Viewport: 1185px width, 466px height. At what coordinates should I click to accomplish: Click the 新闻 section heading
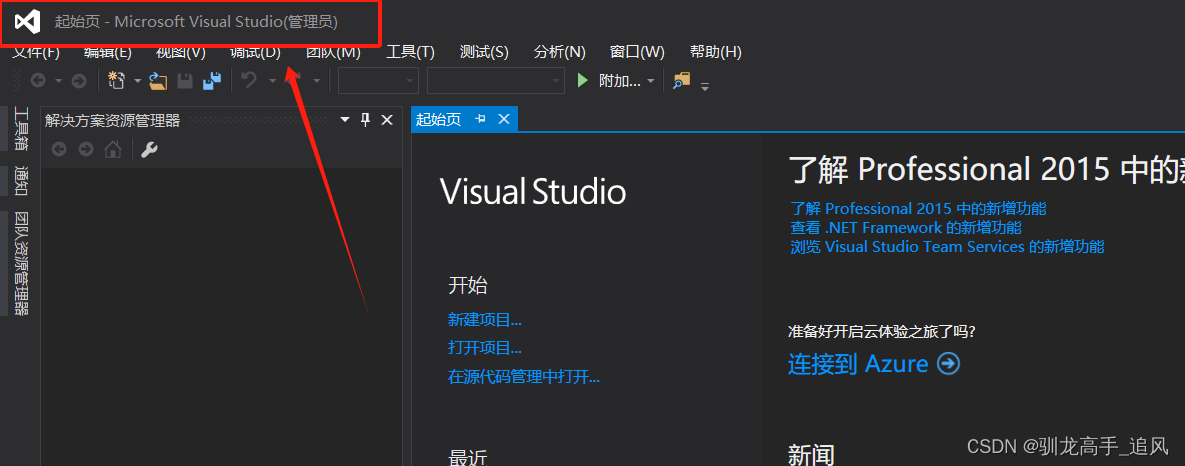pyautogui.click(x=812, y=455)
